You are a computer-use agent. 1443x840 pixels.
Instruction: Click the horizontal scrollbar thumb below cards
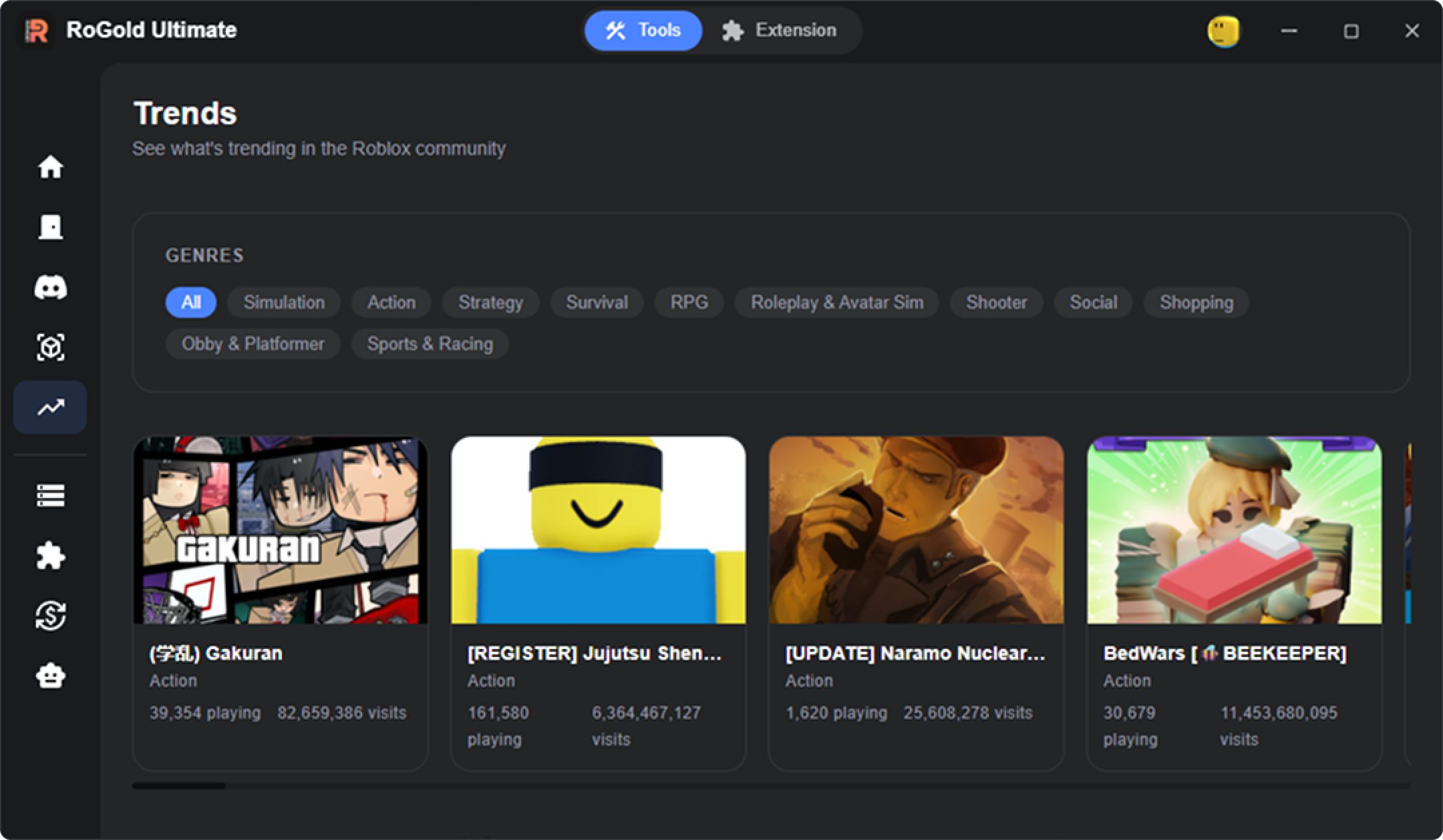point(179,786)
